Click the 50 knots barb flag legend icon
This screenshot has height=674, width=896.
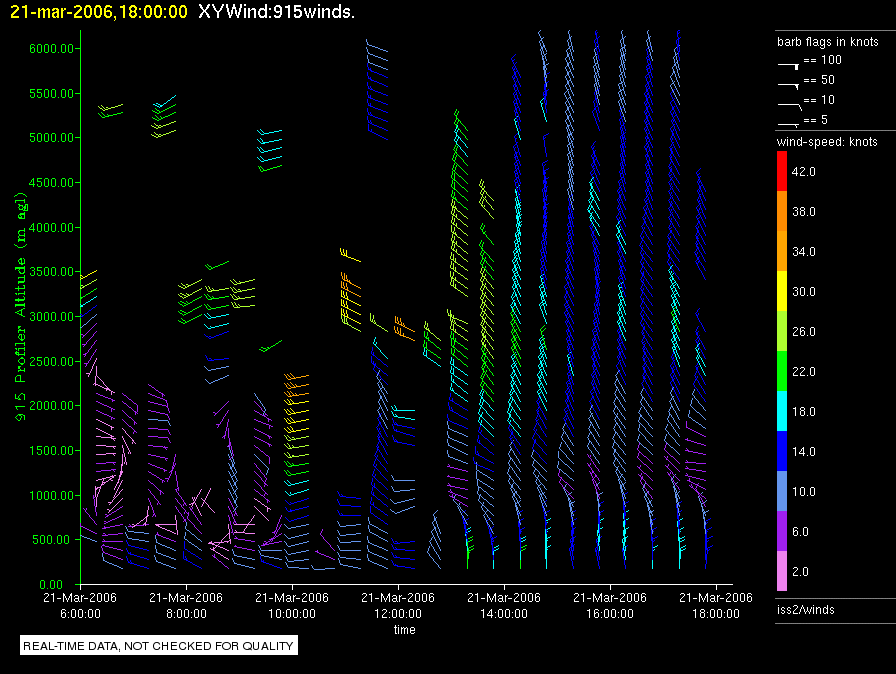click(789, 86)
